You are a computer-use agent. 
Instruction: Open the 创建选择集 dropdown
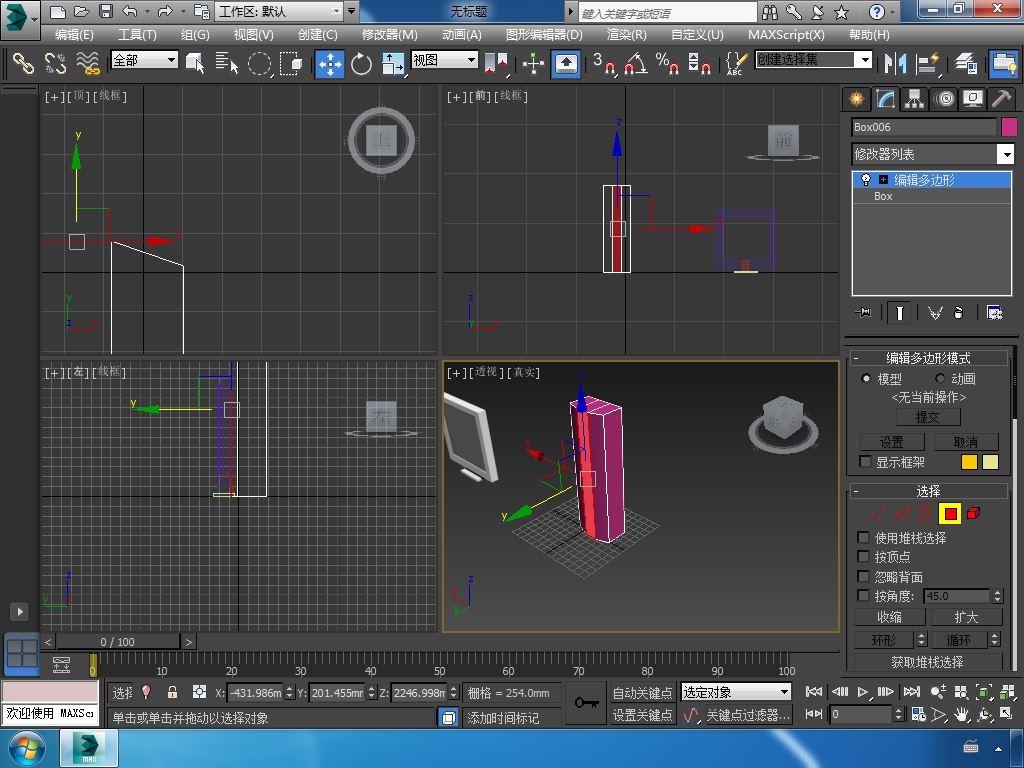point(865,60)
